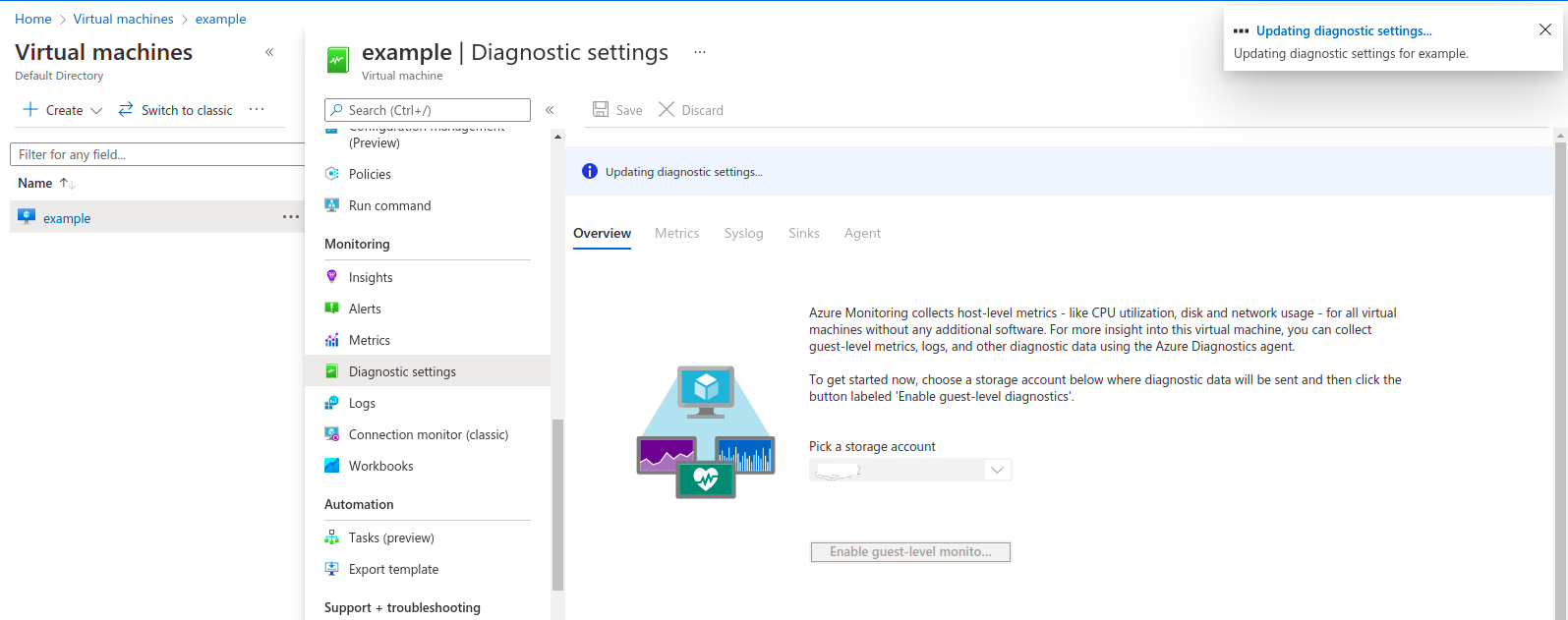Click the Run command icon

(332, 205)
